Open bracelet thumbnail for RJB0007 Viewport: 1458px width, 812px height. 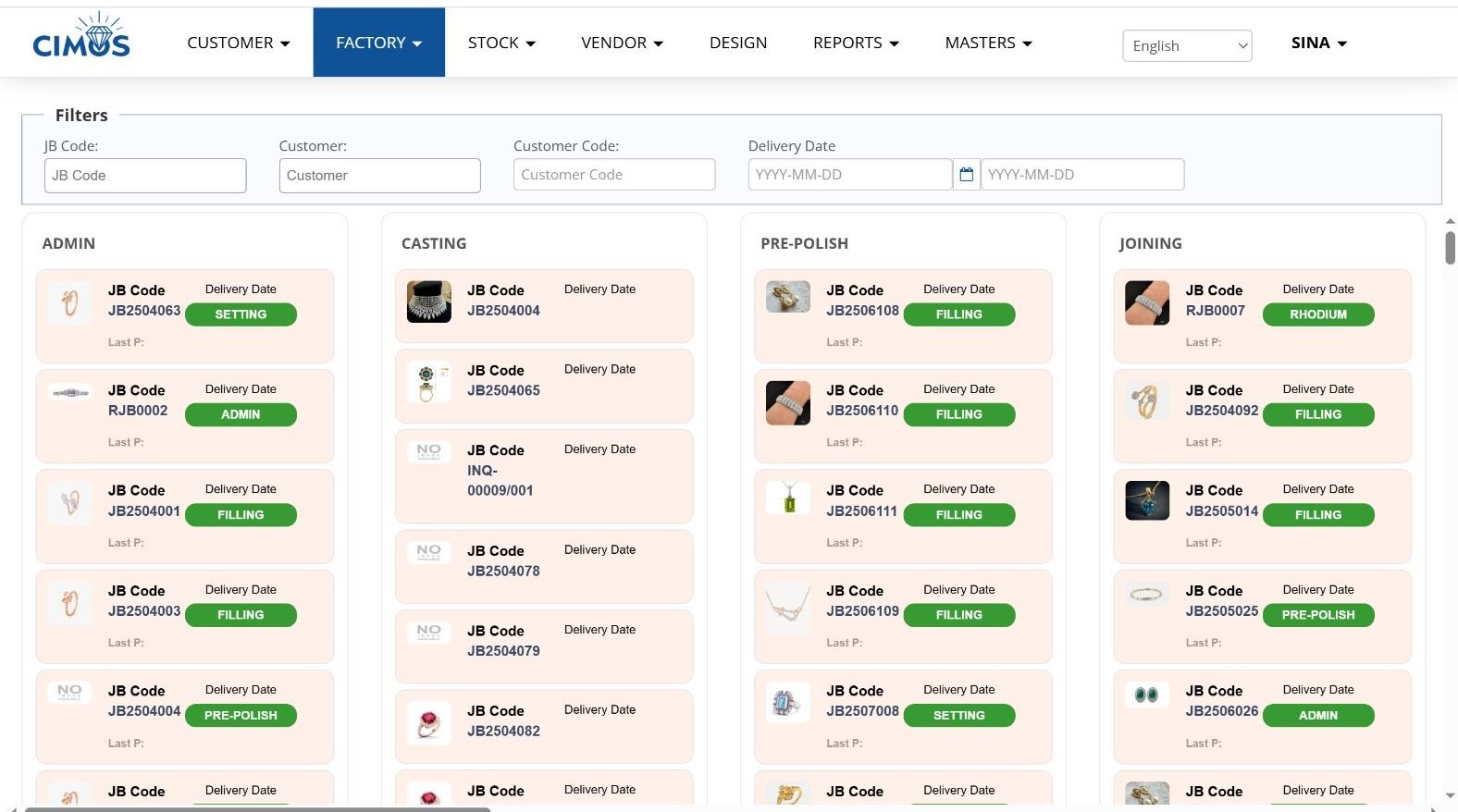(x=1147, y=302)
